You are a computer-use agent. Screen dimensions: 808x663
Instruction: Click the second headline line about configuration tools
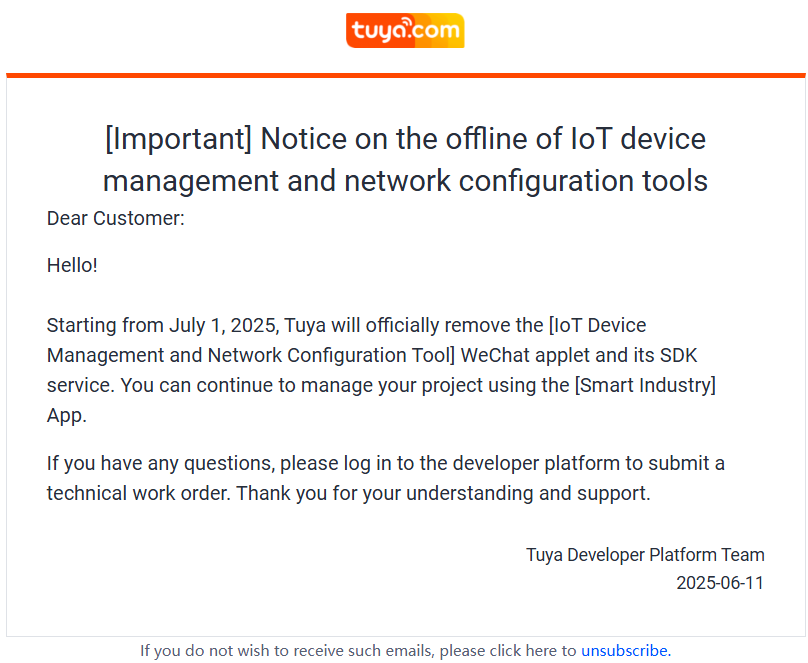point(405,181)
